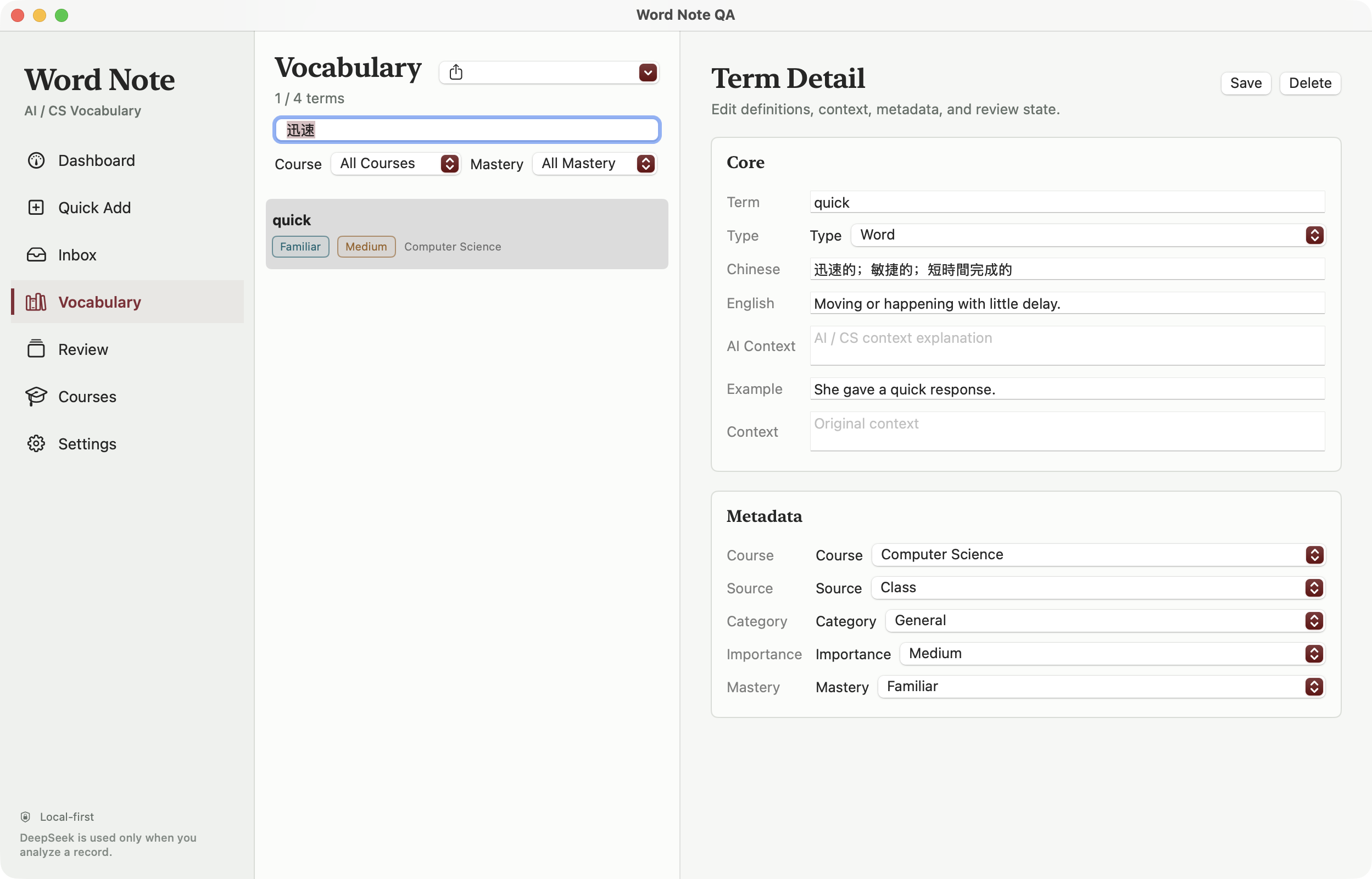
Task: Open the Settings section
Action: (127, 443)
